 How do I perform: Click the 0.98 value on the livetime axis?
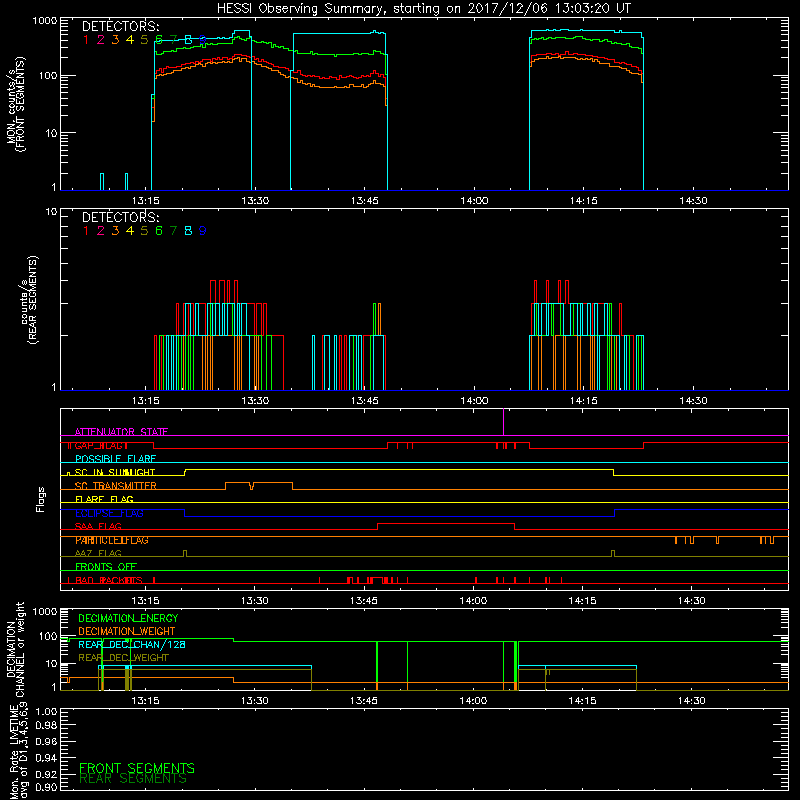point(46,726)
